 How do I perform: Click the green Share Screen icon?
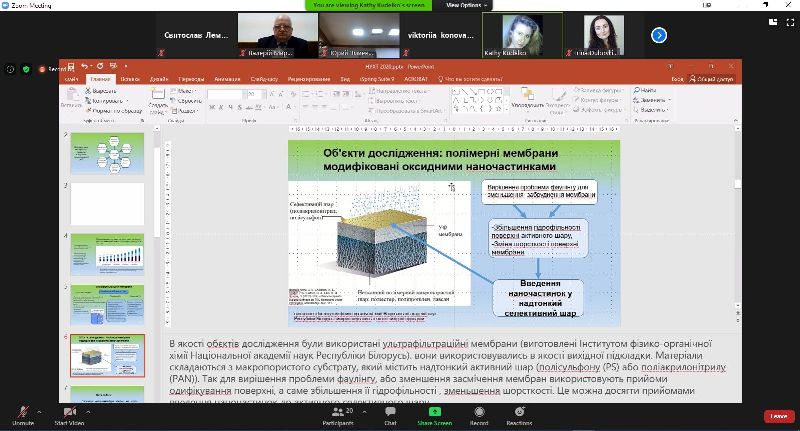[433, 411]
